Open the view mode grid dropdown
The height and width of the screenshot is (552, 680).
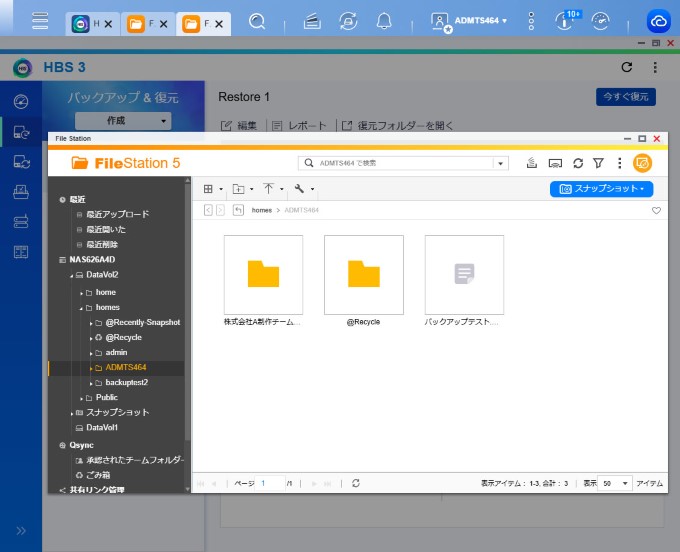click(x=213, y=189)
